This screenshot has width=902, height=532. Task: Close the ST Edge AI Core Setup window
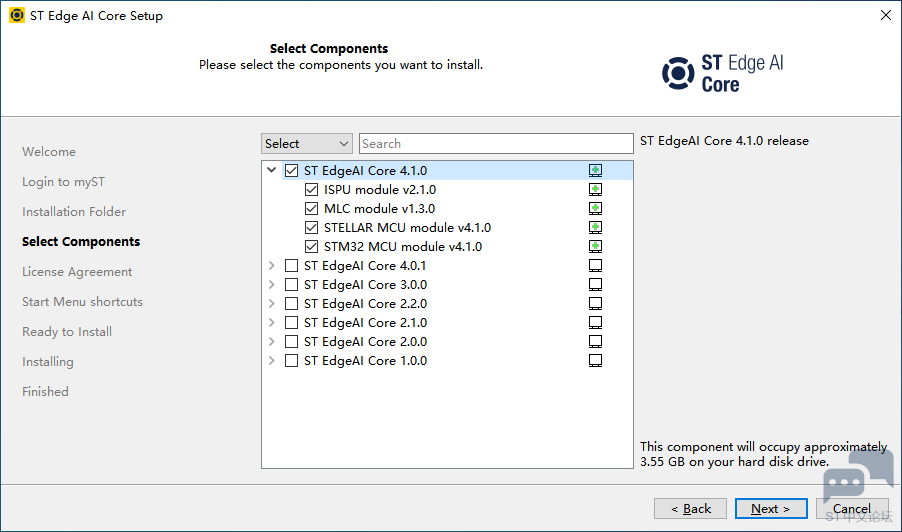pos(886,15)
